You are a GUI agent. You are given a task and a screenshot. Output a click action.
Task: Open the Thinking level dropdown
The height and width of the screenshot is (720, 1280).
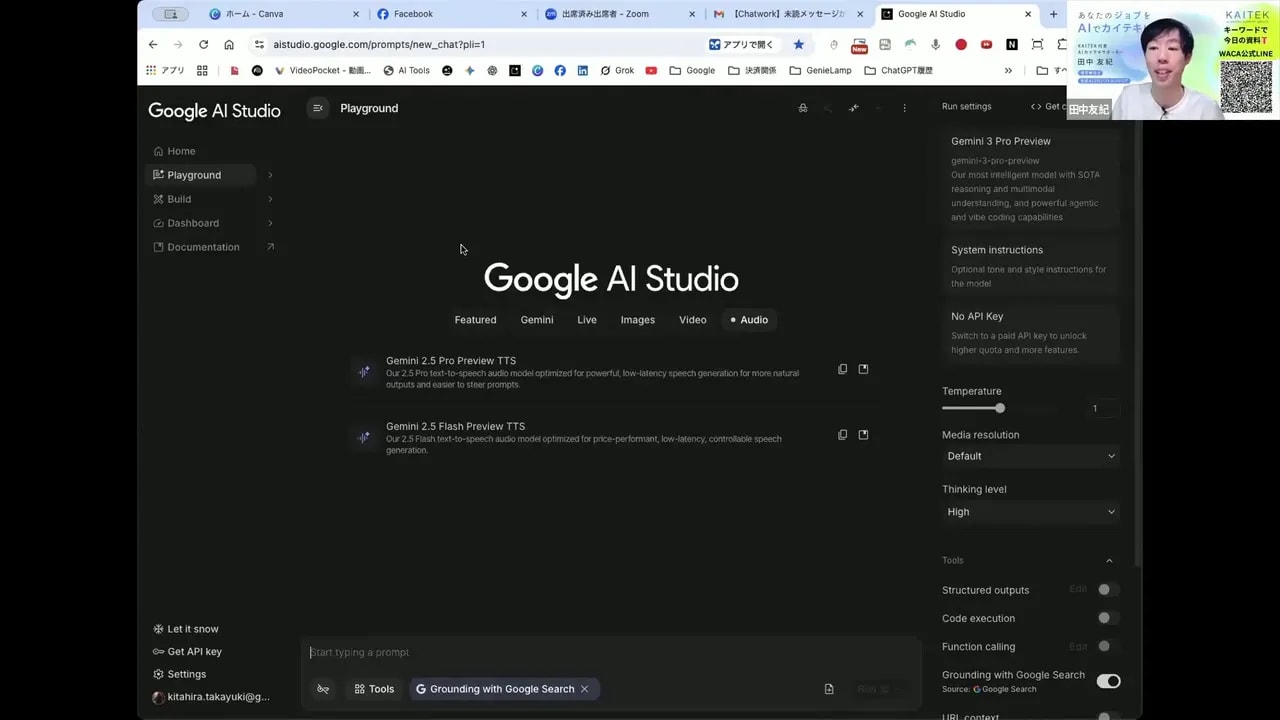click(x=1030, y=511)
